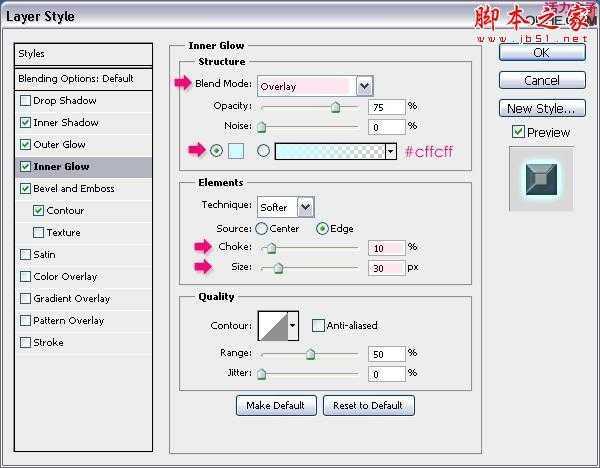
Task: Enable the Texture checkbox
Action: pos(38,232)
